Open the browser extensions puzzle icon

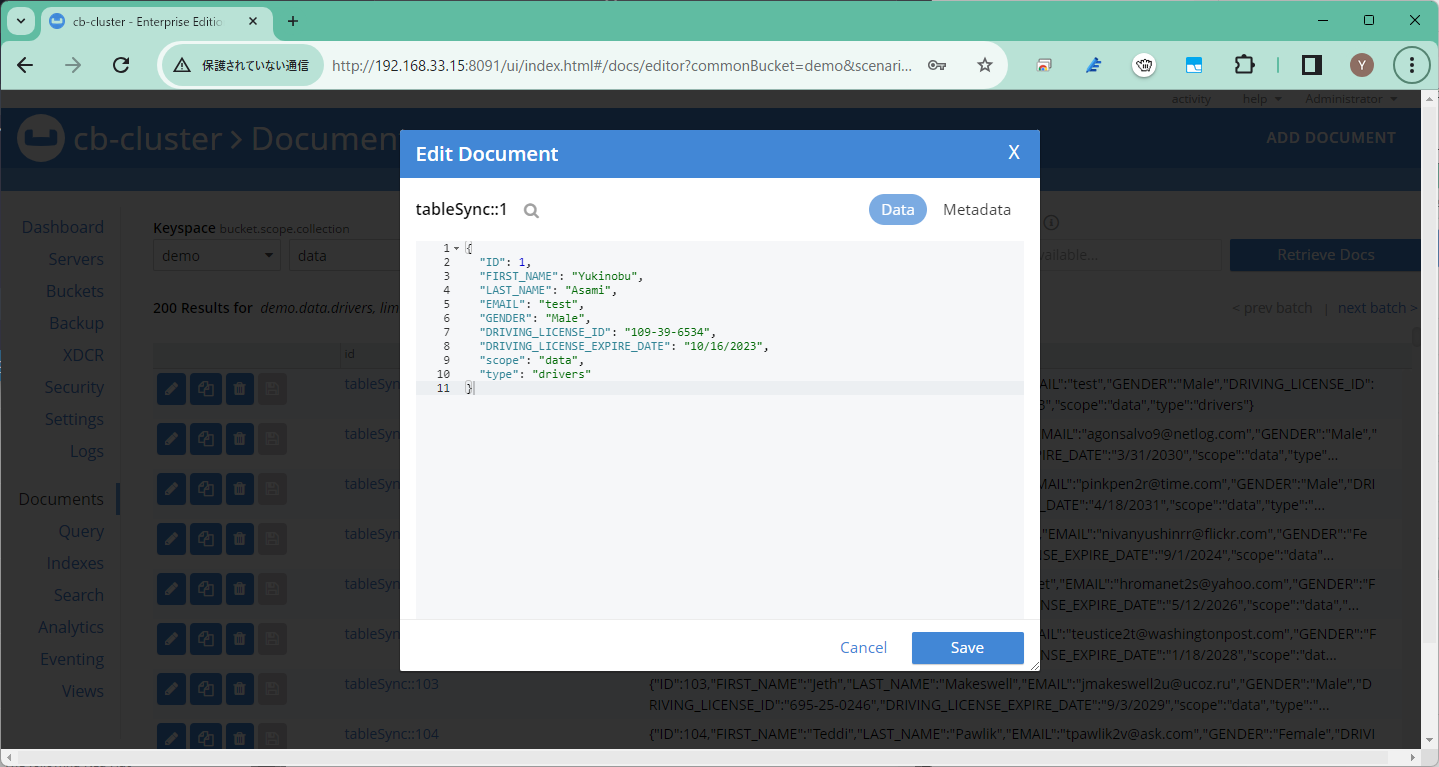(1243, 65)
